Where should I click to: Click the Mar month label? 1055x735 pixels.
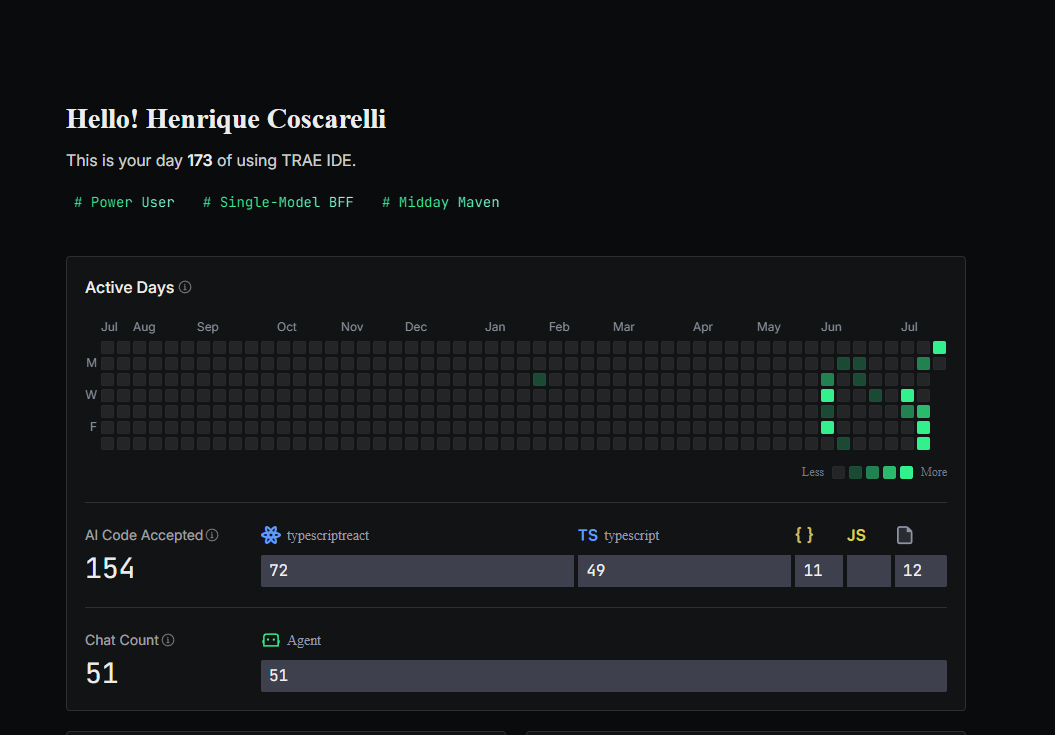point(624,327)
